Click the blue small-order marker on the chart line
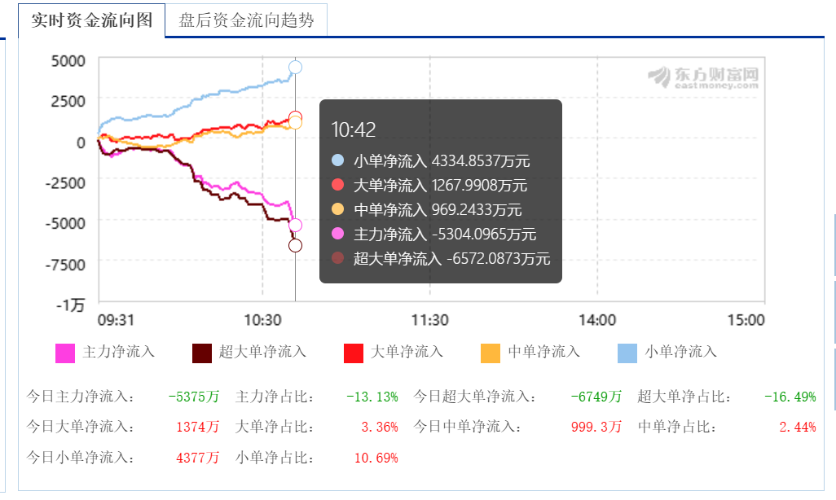 click(295, 67)
